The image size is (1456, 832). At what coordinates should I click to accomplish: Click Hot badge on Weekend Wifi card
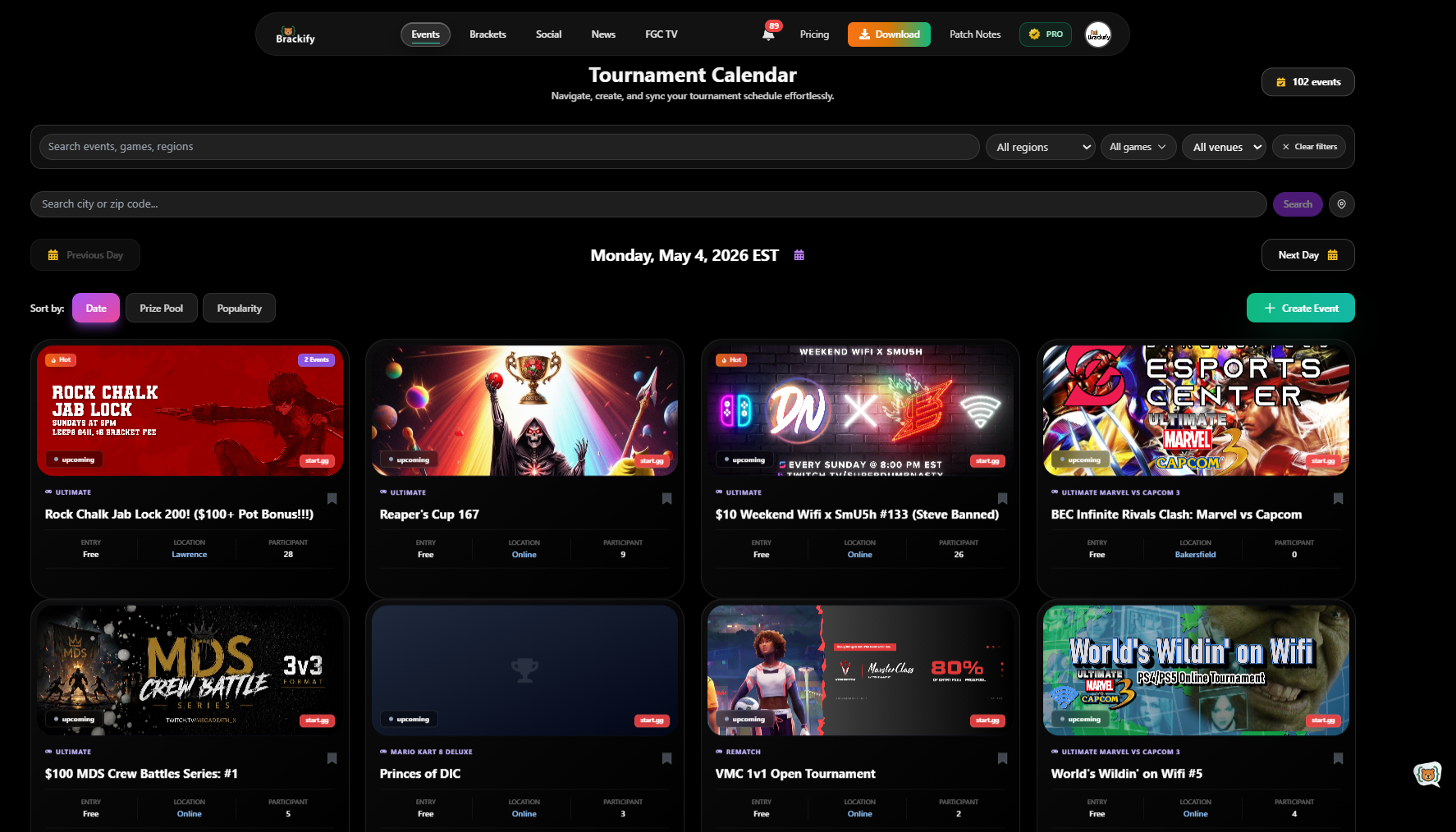pyautogui.click(x=731, y=360)
